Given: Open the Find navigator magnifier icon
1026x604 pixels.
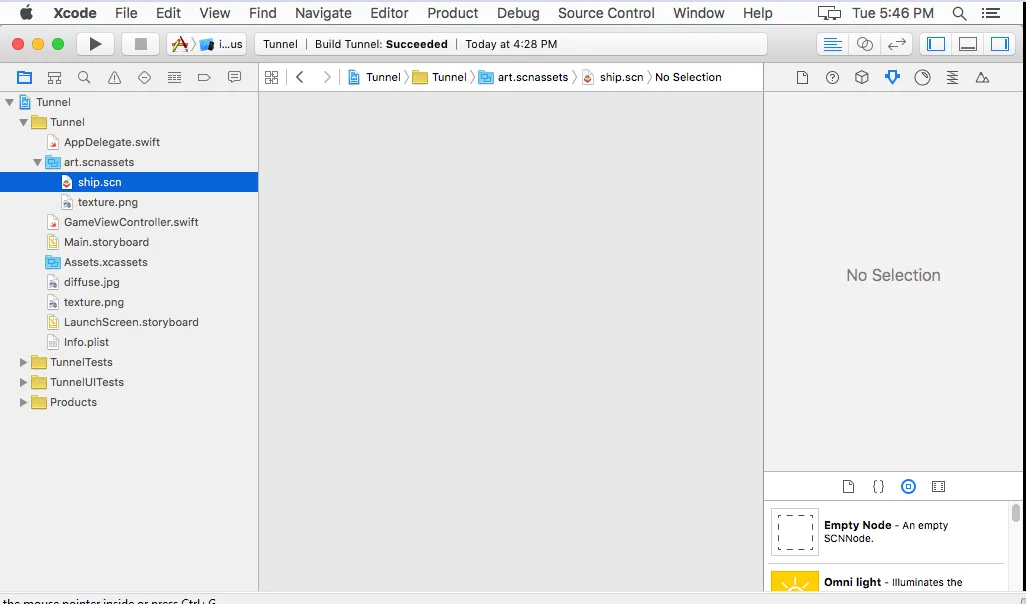Looking at the screenshot, I should point(84,77).
